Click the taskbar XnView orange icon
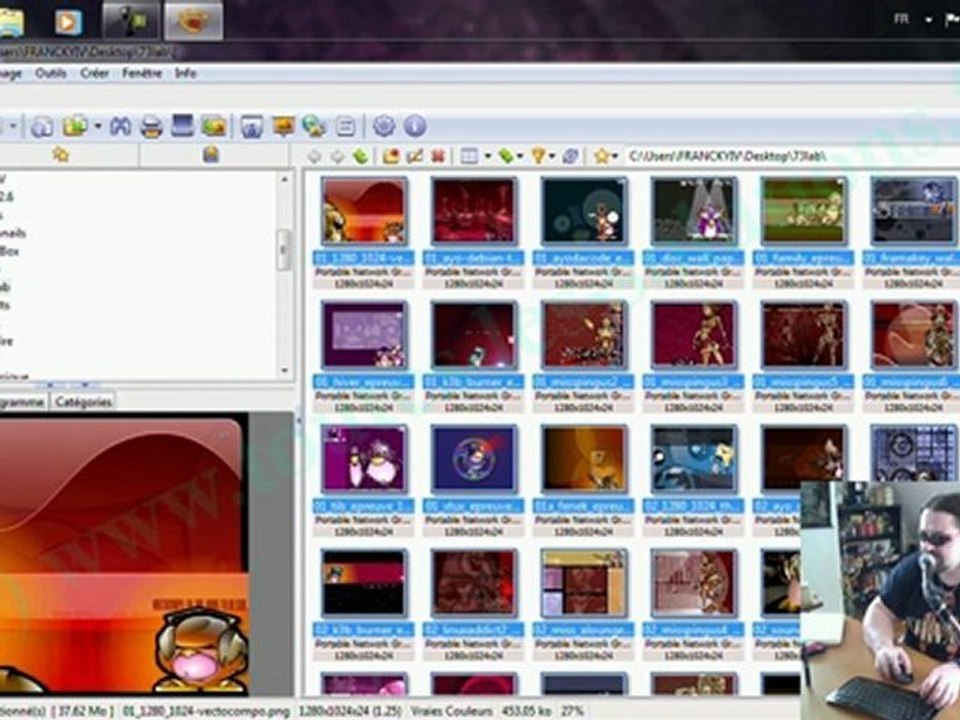 (193, 20)
